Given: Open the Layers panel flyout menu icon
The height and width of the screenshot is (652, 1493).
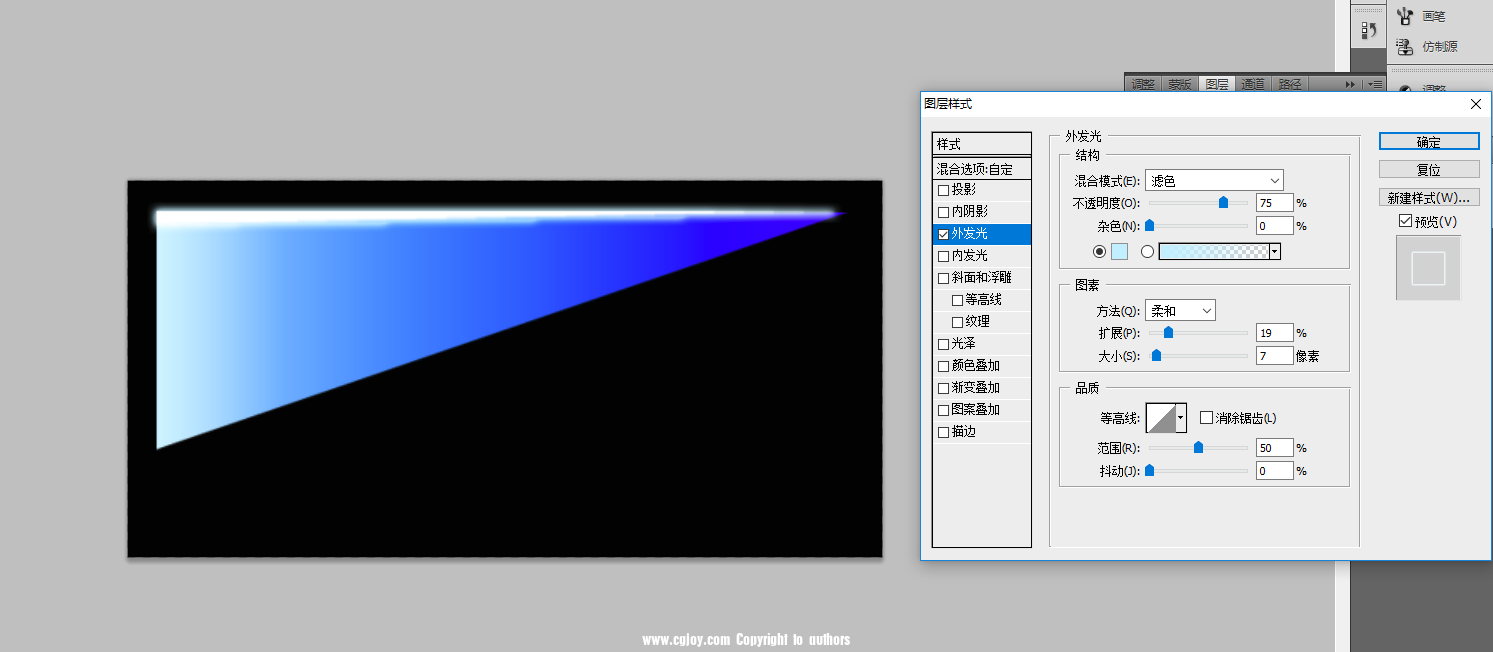Looking at the screenshot, I should tap(1375, 85).
